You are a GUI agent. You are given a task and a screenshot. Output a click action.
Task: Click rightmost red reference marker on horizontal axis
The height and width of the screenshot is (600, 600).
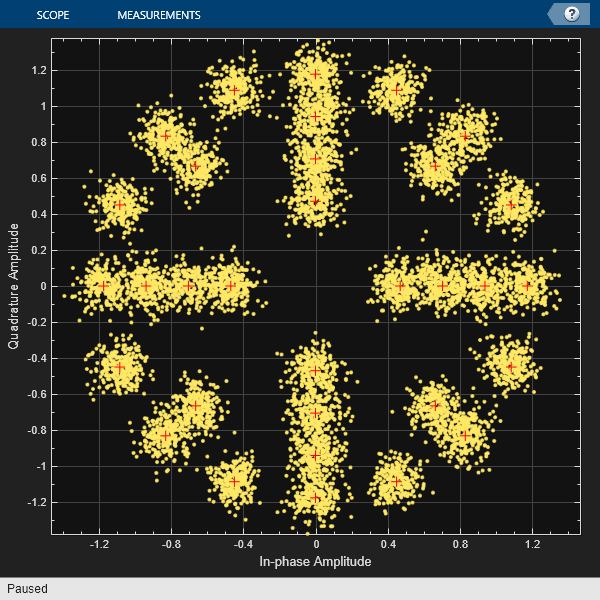click(528, 286)
